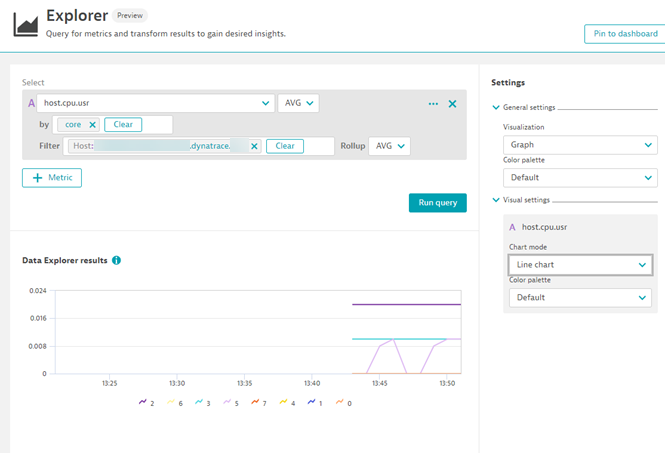The image size is (665, 453).
Task: Open the host.cpu.usr metric dropdown
Action: 155,103
